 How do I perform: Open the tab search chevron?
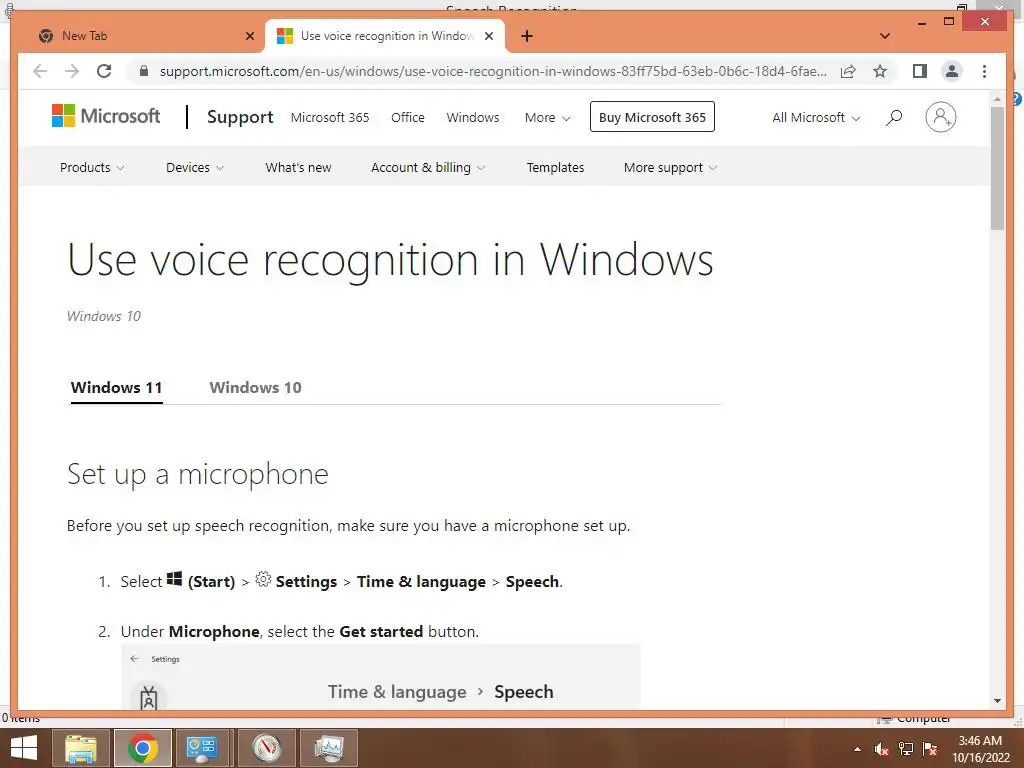(885, 36)
